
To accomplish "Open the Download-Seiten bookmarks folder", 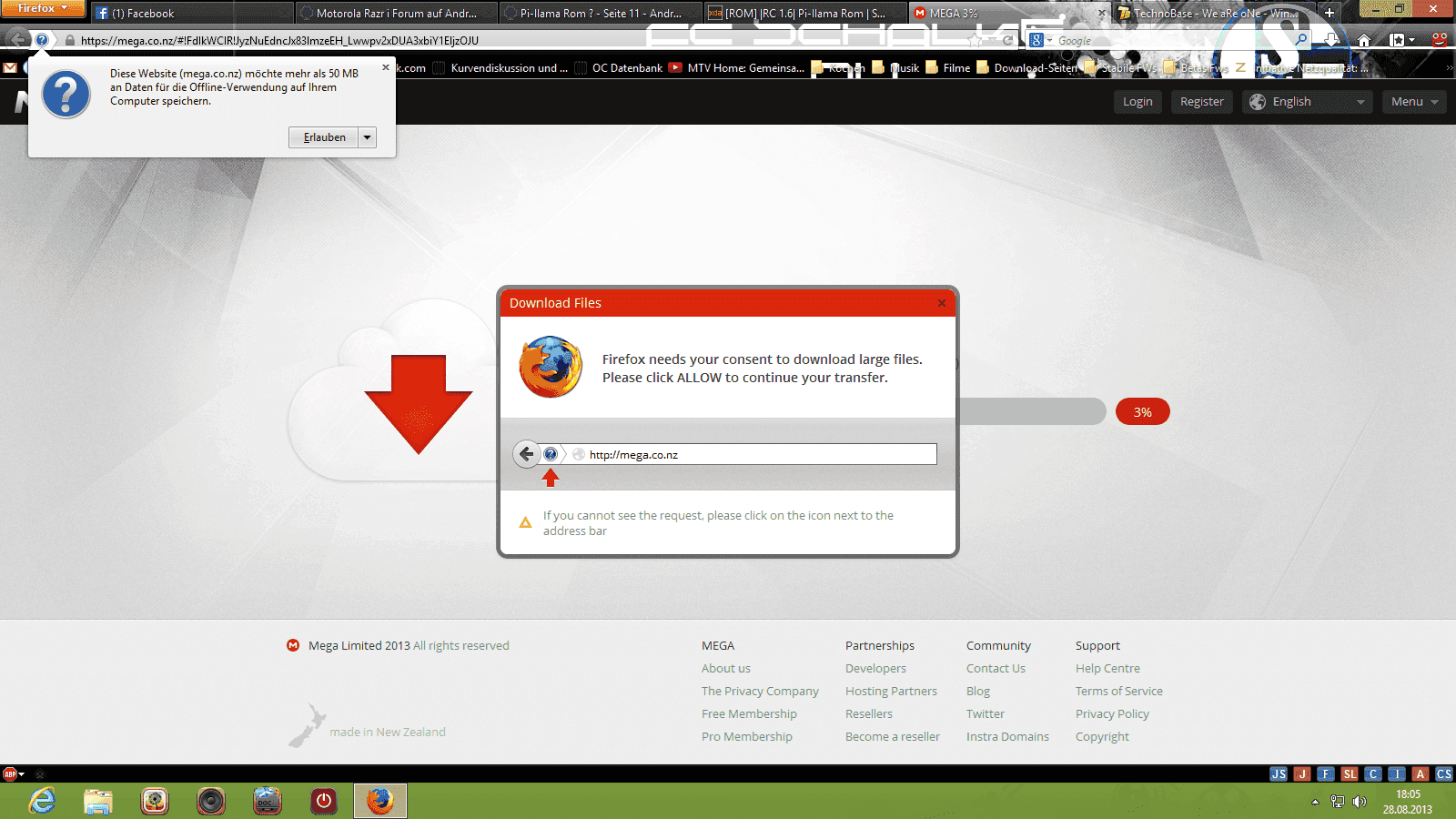I will coord(1027,67).
